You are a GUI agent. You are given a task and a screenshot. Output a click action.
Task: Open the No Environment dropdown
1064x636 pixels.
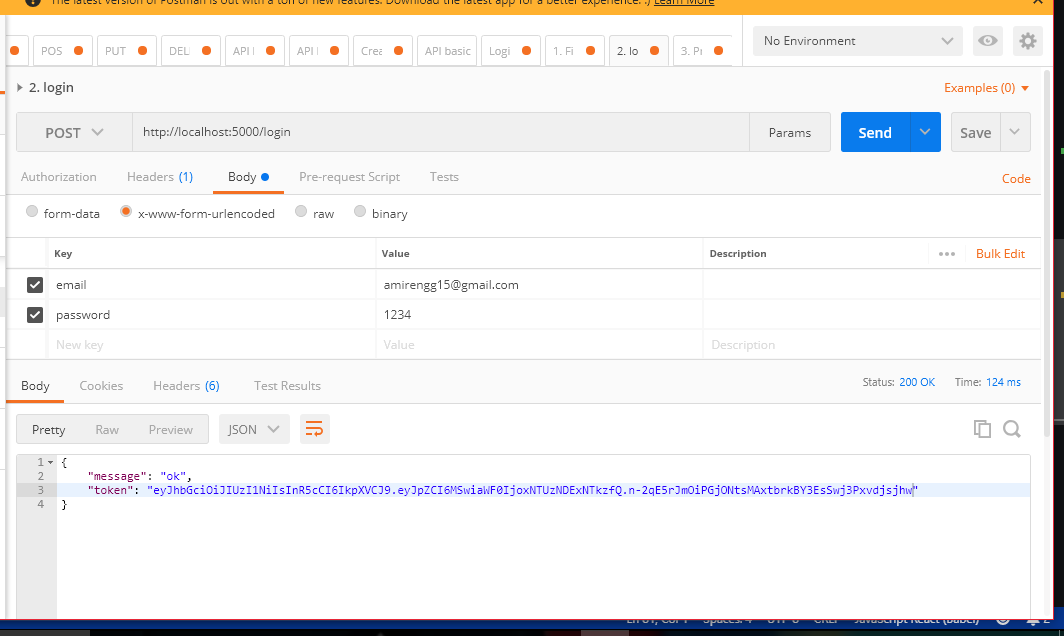click(856, 41)
